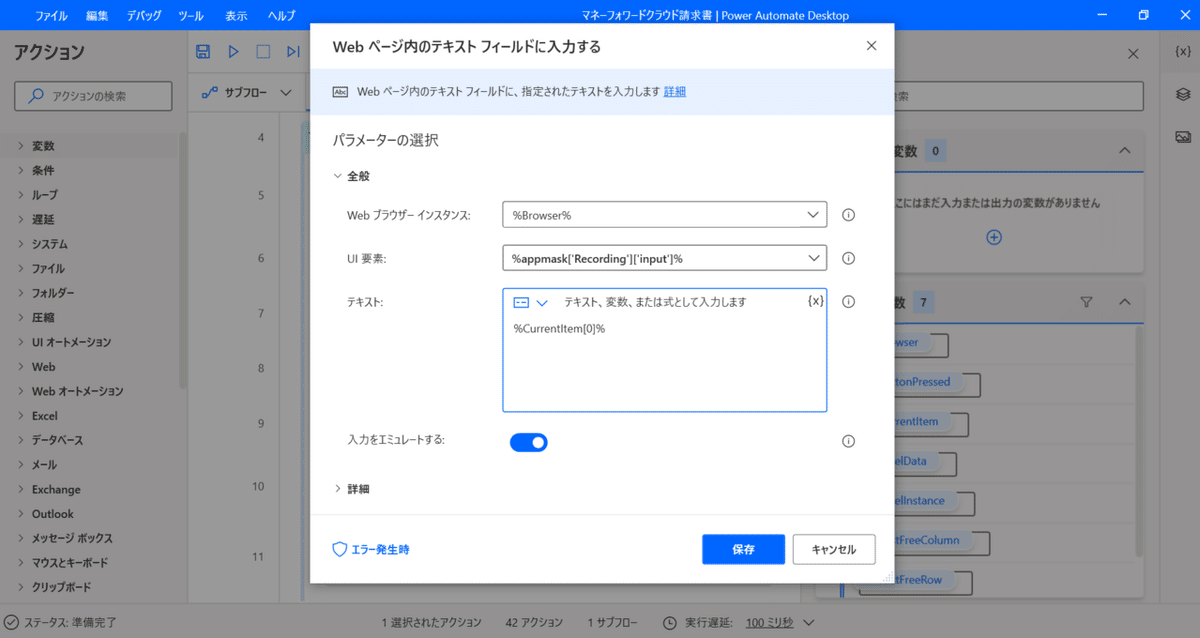Stop the flow with the stop icon

click(x=263, y=51)
